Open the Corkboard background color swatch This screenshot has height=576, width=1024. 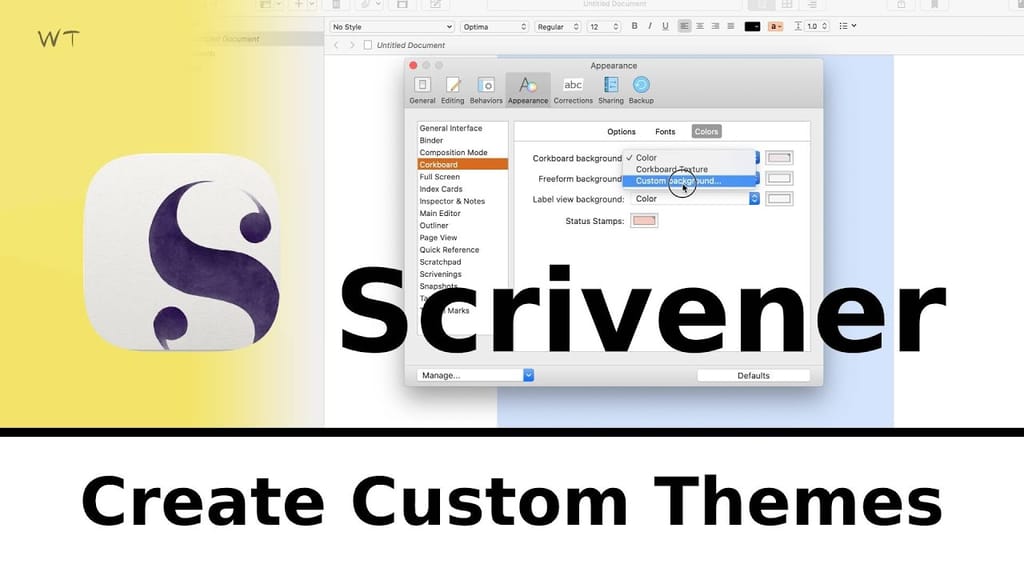point(779,157)
